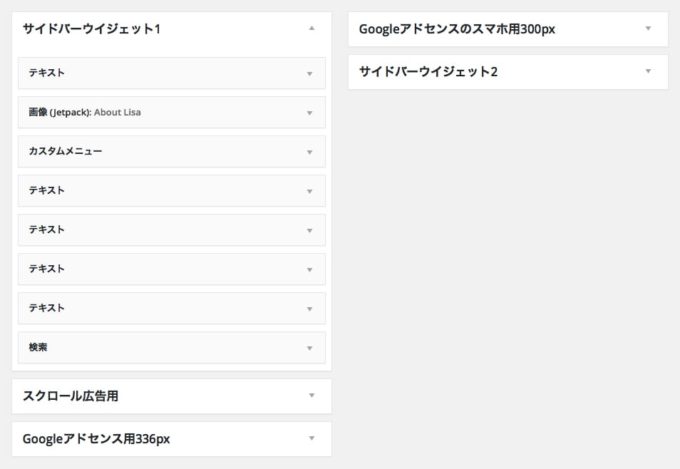Open the 検索 widget dropdown arrow

tap(310, 348)
